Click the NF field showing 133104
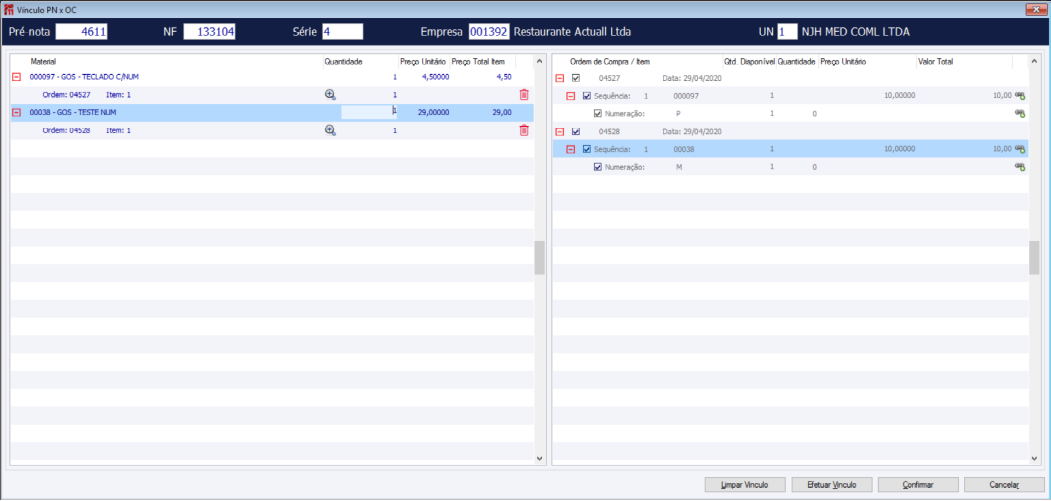This screenshot has height=501, width=1051. click(209, 32)
